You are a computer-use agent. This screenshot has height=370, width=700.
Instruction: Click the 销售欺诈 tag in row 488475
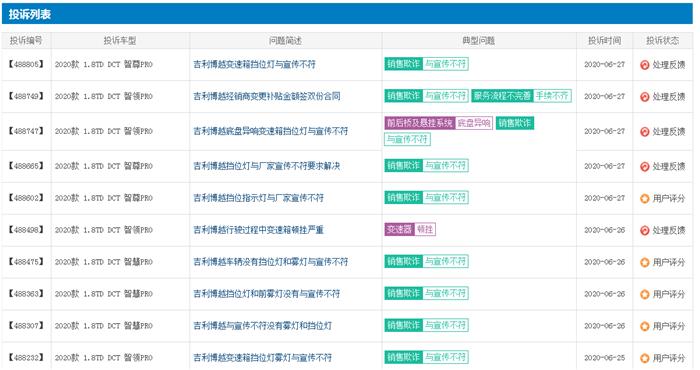(403, 261)
